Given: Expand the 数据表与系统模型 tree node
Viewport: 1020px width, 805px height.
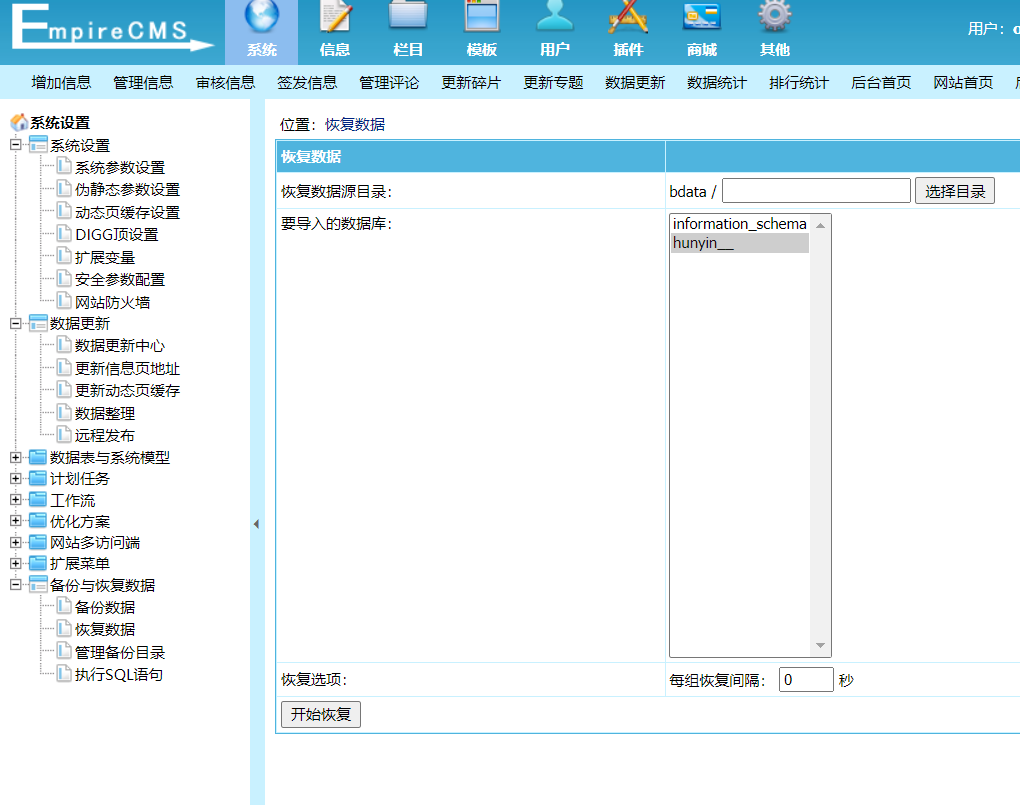Looking at the screenshot, I should tap(16, 457).
